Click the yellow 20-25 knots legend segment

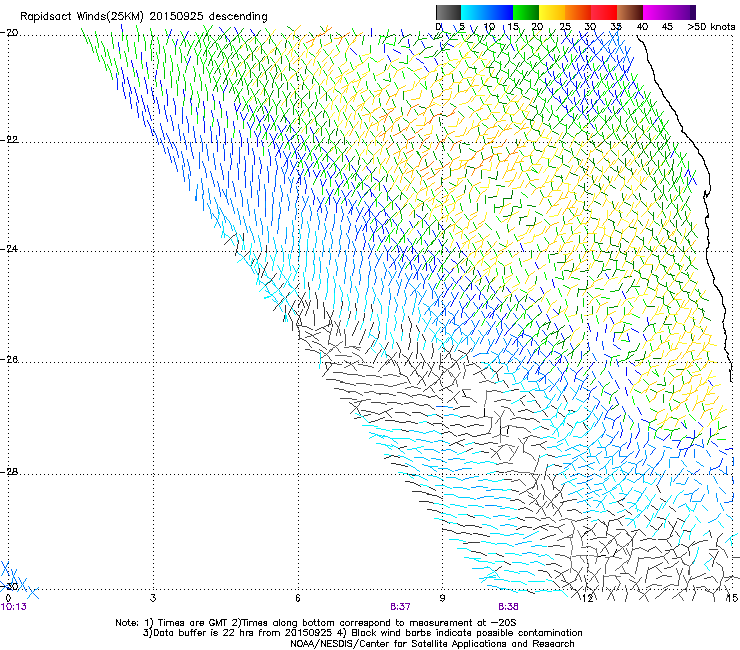[x=552, y=12]
